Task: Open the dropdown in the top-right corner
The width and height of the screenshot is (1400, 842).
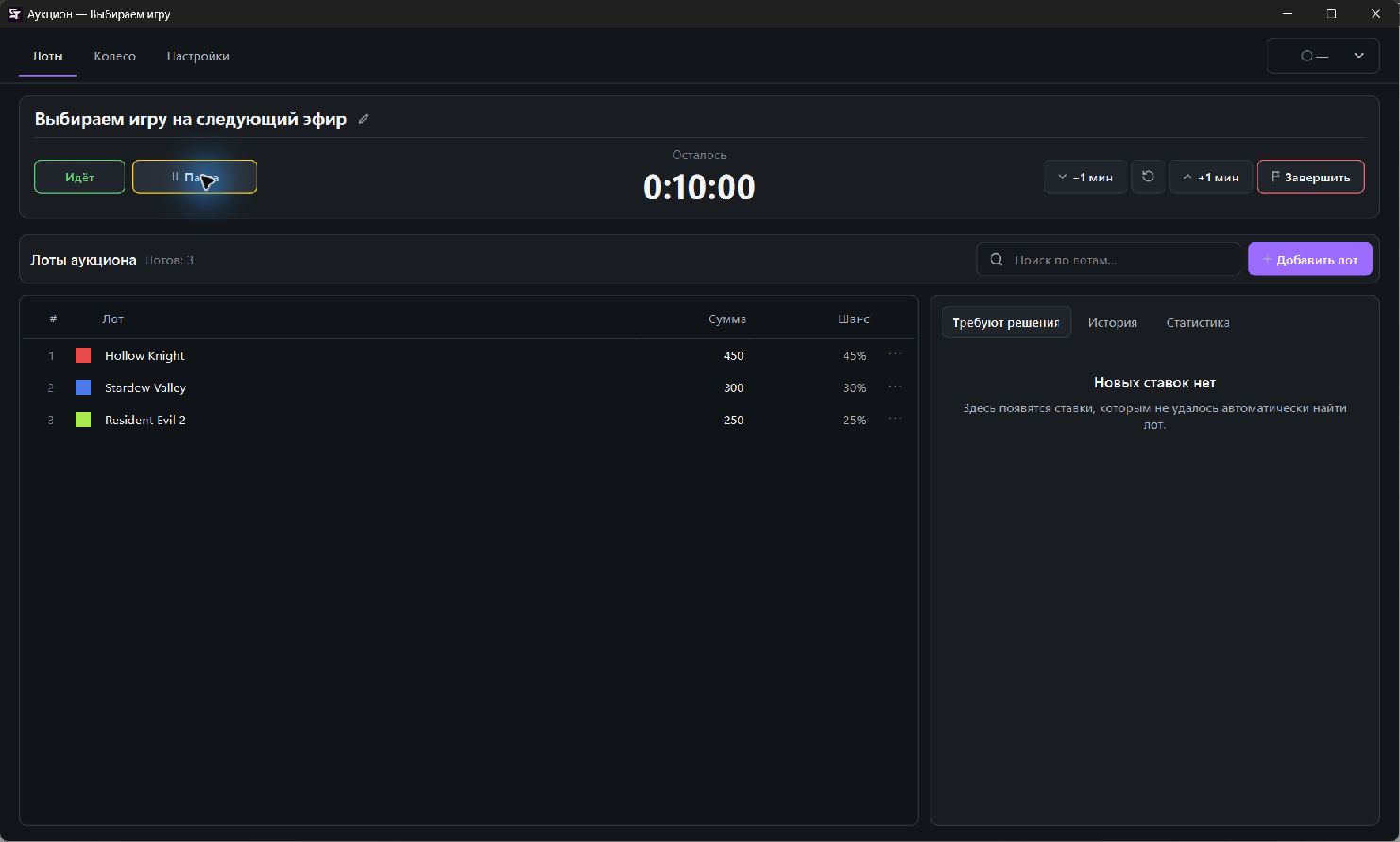Action: [1323, 56]
